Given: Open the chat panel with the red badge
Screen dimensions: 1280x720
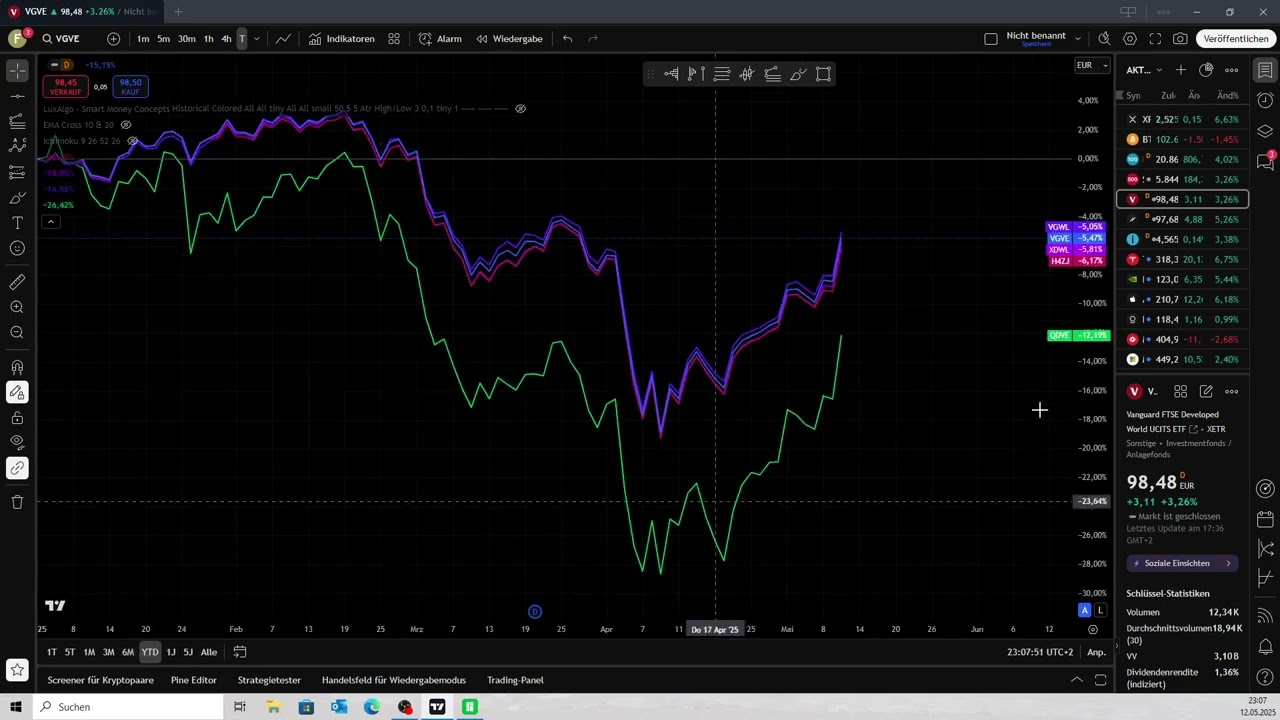Looking at the screenshot, I should point(1265,162).
